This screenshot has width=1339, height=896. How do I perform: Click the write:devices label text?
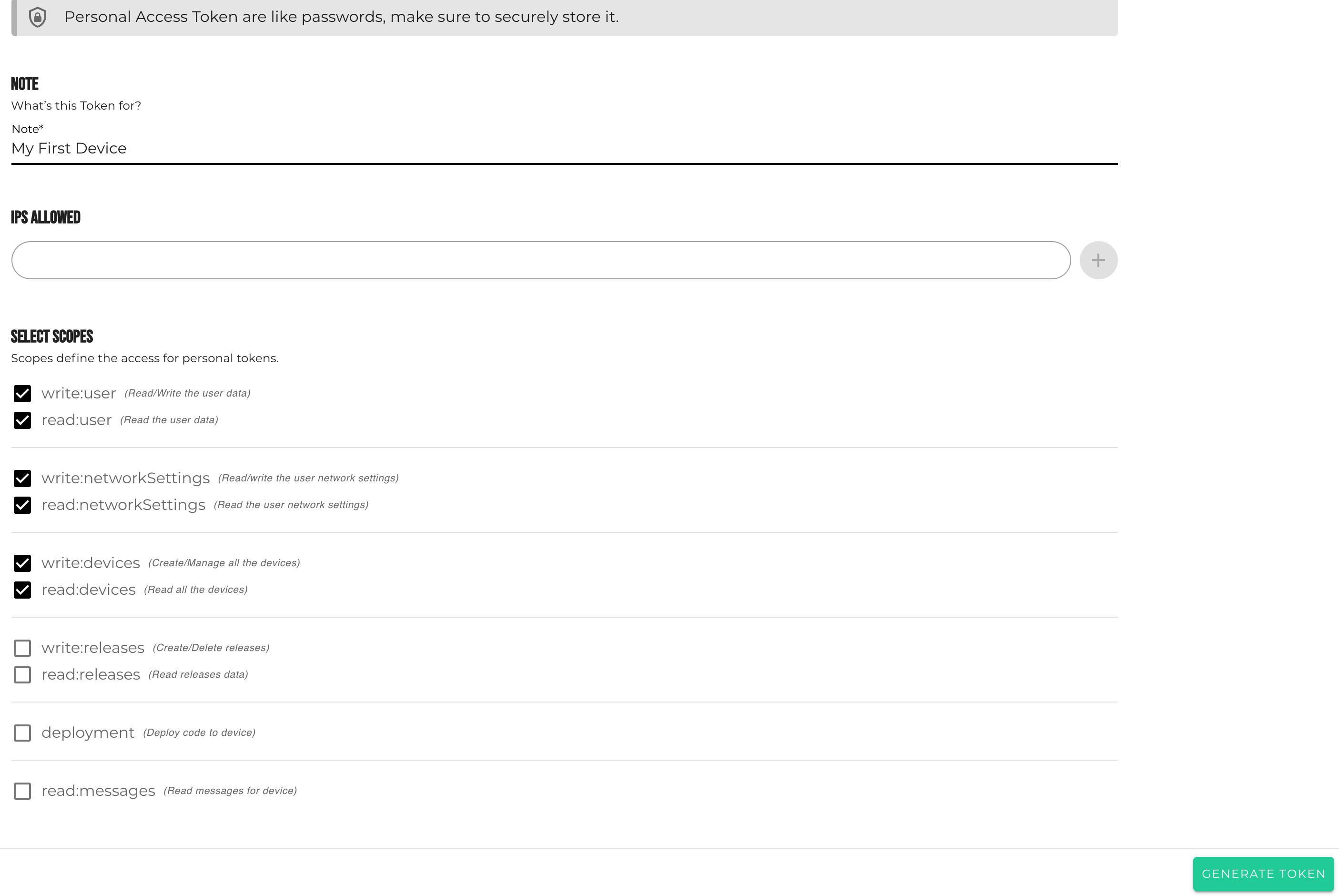[90, 563]
